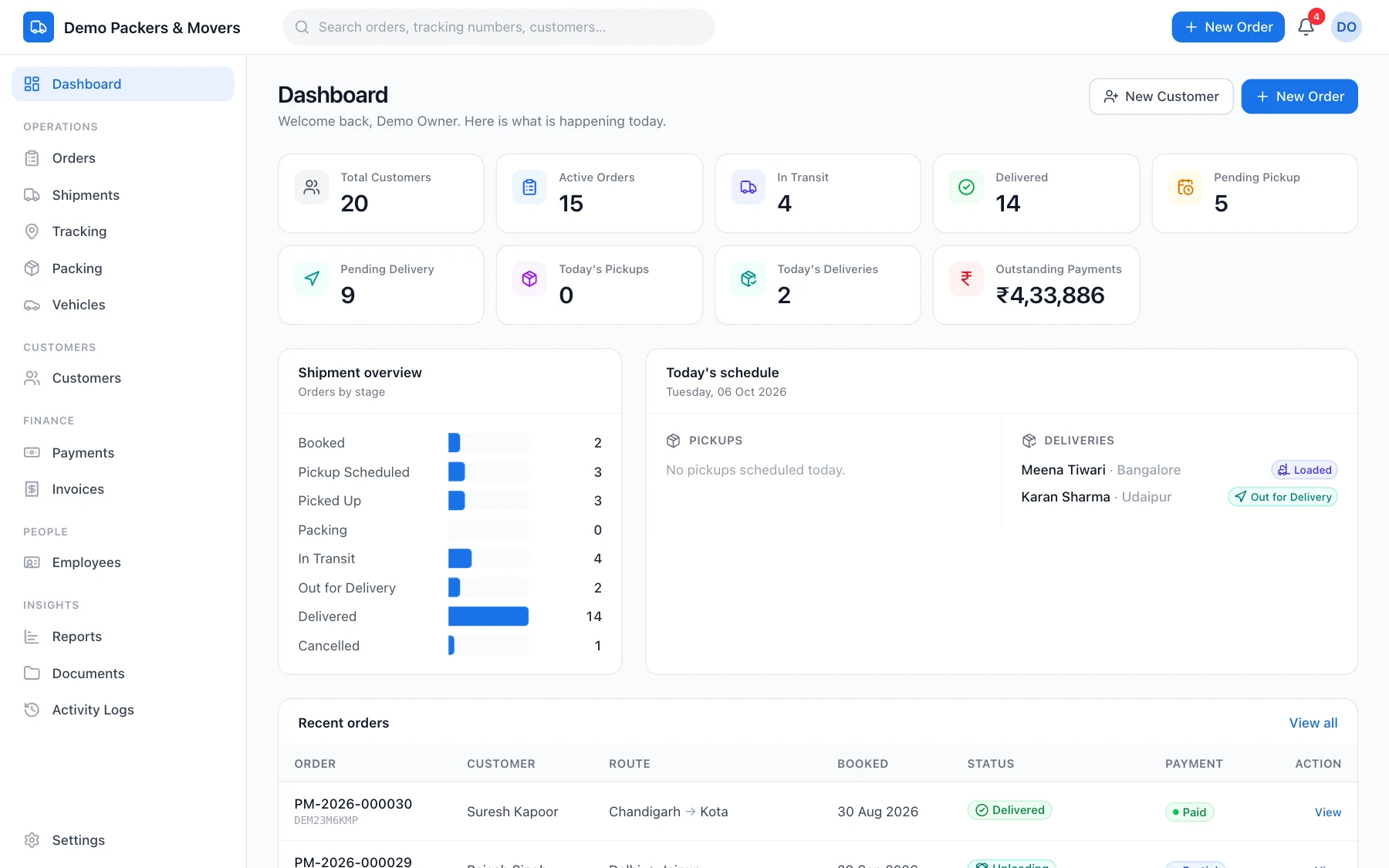Click customer name Suresh Kapoor
1389x868 pixels.
coord(512,812)
